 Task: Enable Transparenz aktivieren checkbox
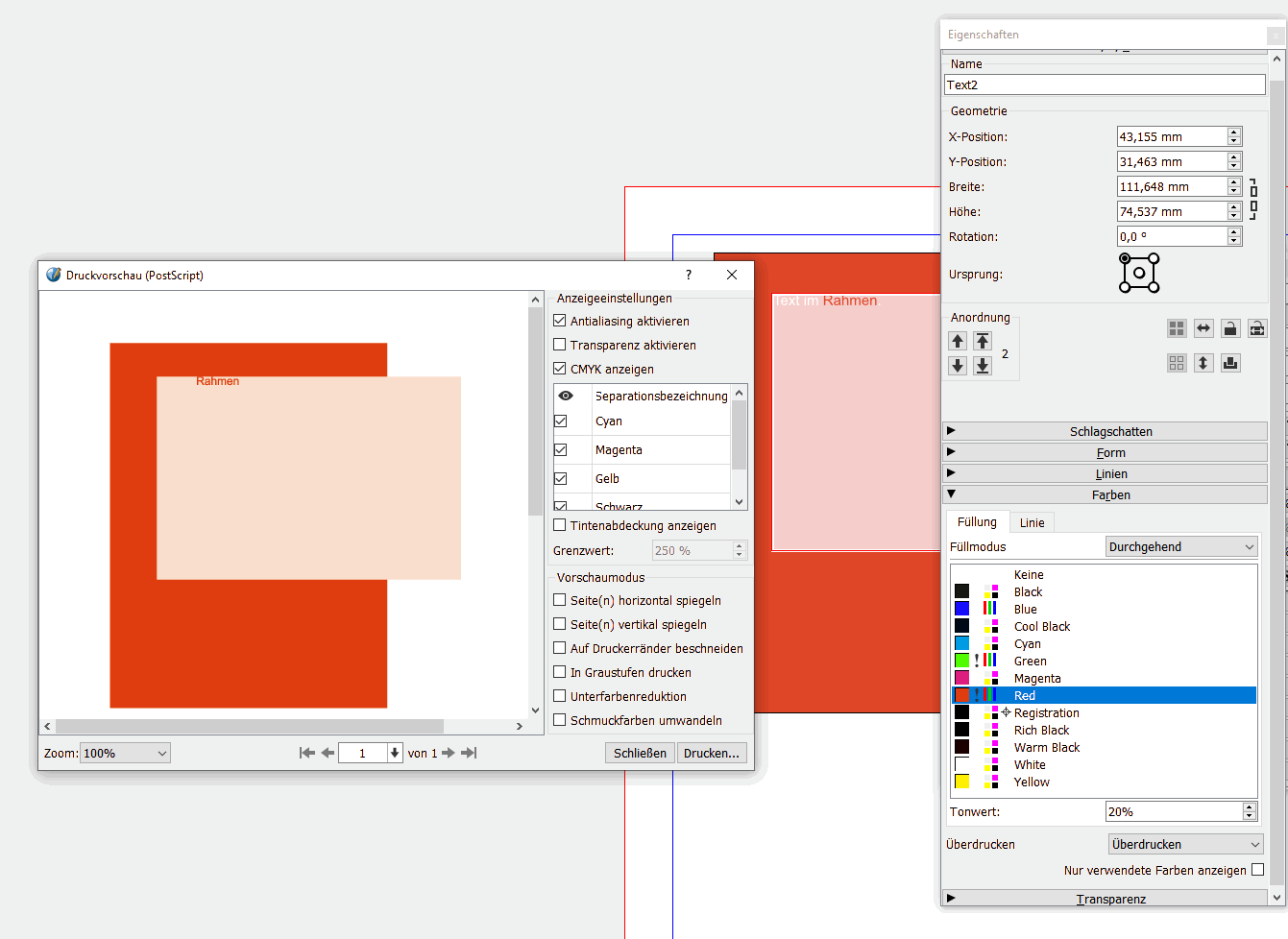pos(560,345)
